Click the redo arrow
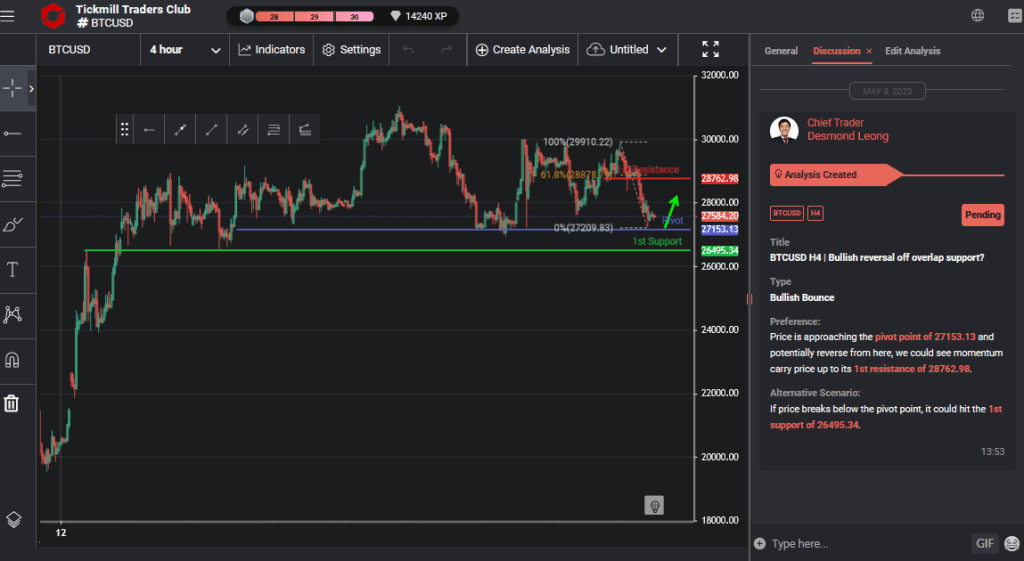The height and width of the screenshot is (561, 1024). pos(446,50)
